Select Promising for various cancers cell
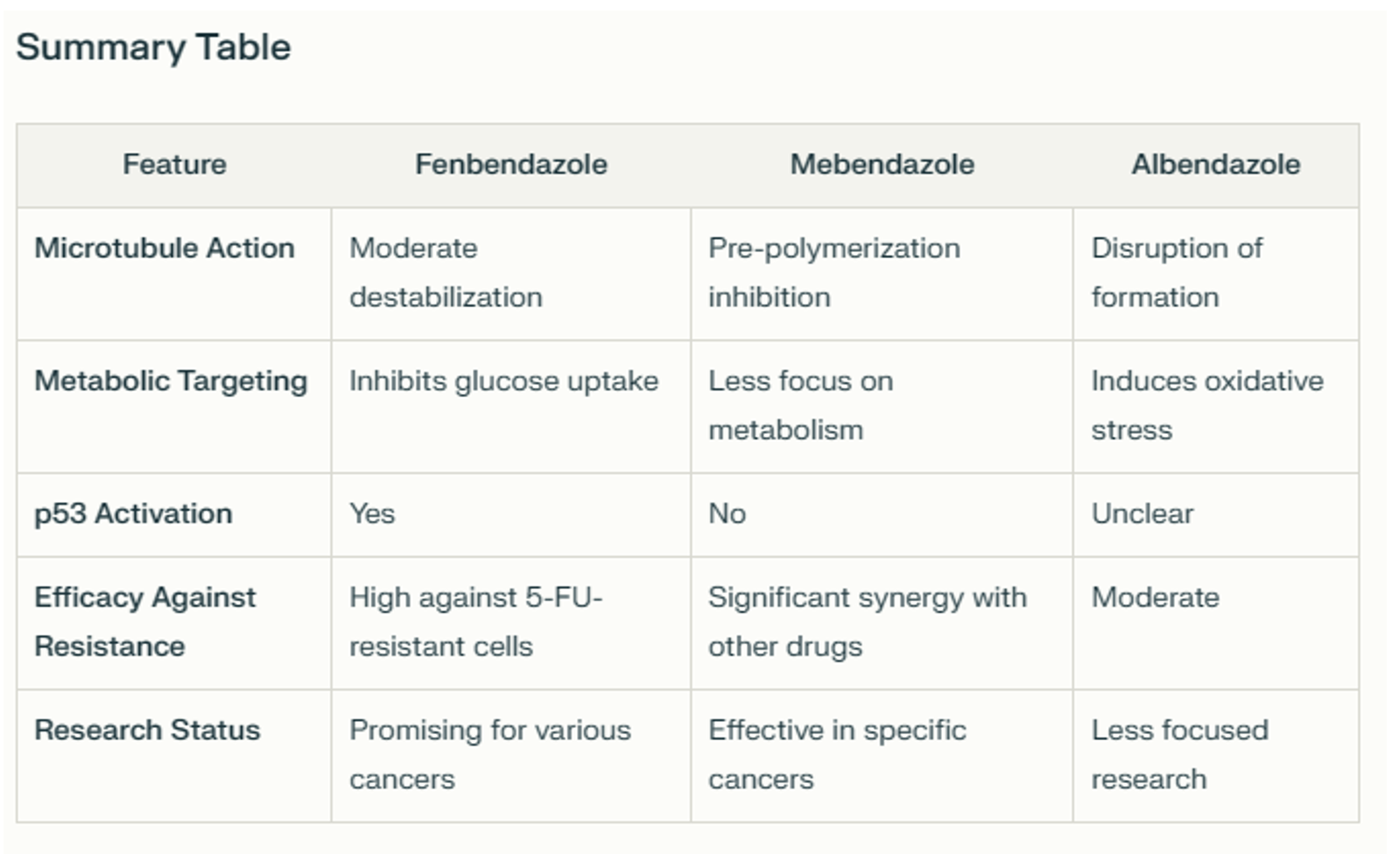The height and width of the screenshot is (868, 1399). tap(489, 754)
